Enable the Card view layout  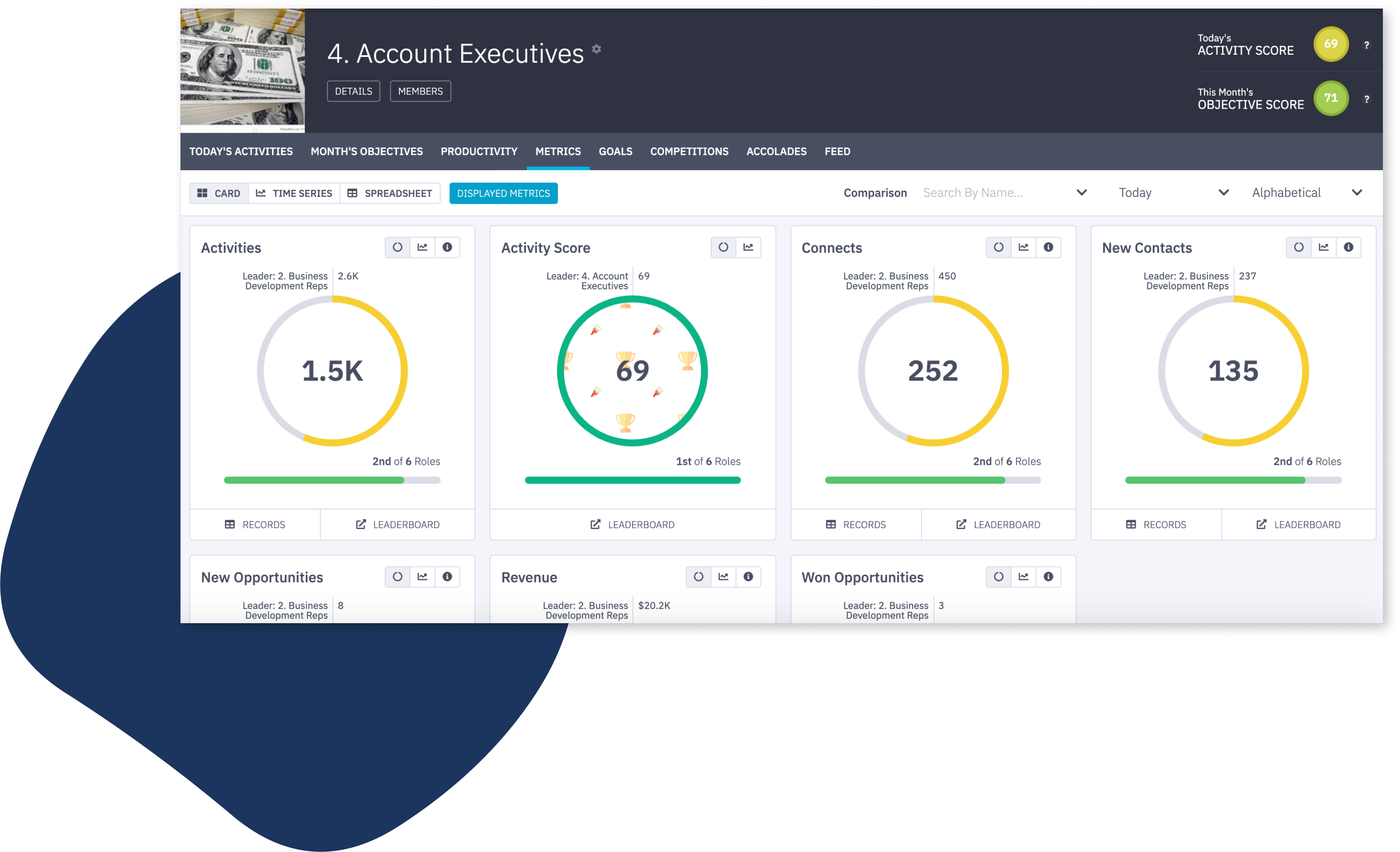[219, 192]
